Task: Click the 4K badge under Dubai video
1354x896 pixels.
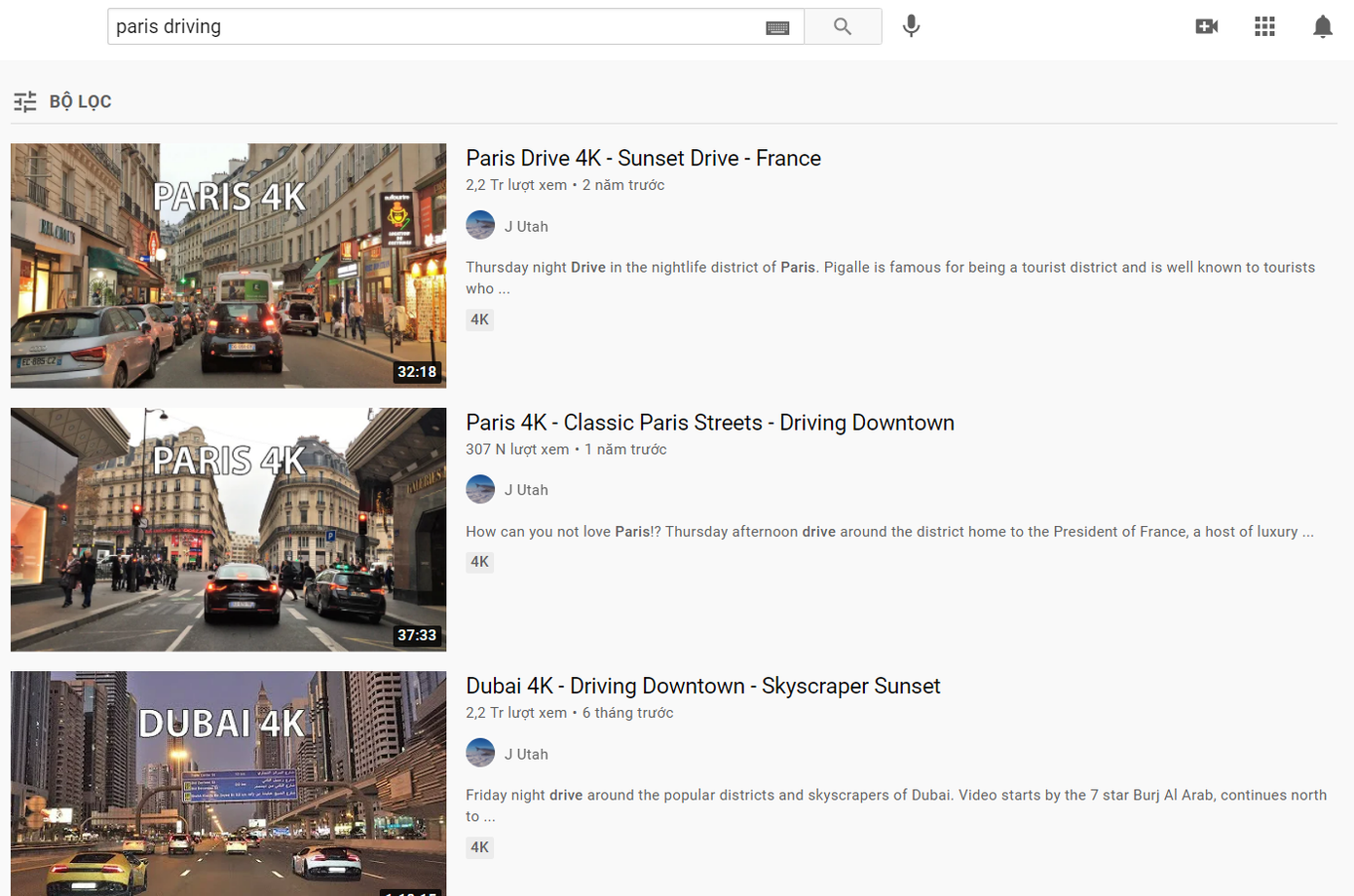Action: click(479, 847)
